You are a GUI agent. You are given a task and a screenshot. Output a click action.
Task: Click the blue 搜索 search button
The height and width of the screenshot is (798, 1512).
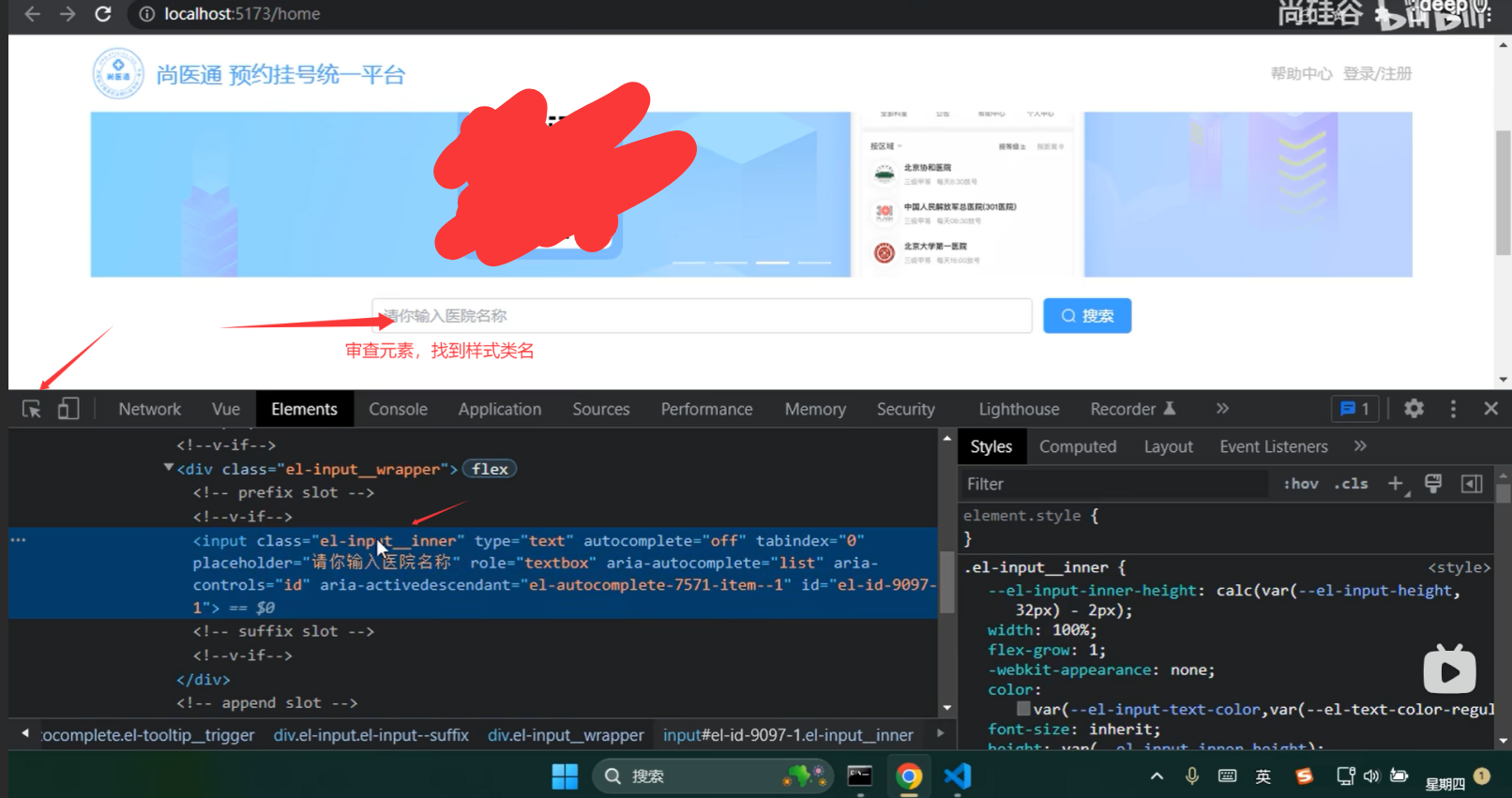[x=1087, y=316]
